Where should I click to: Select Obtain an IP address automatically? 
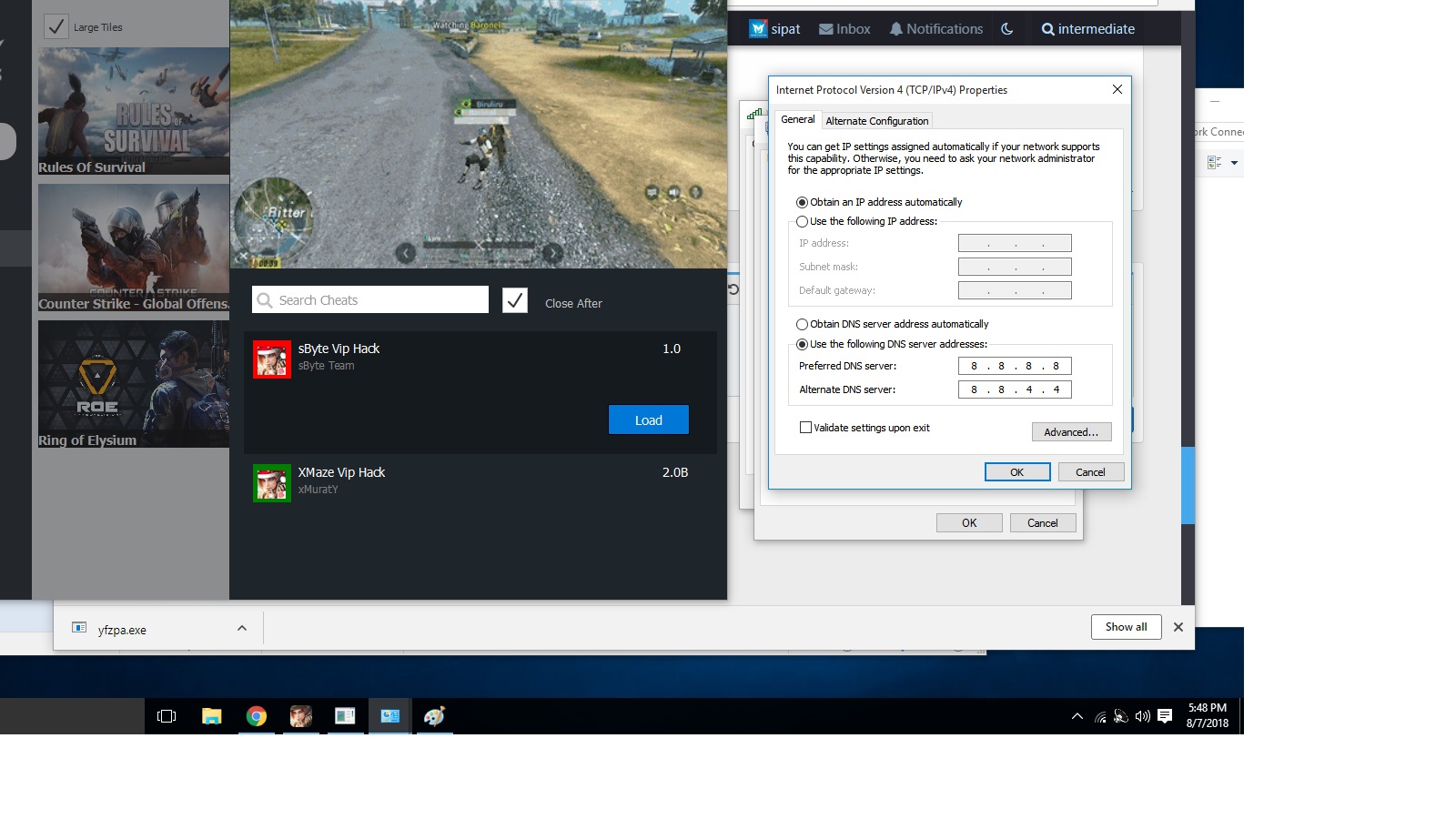coord(802,202)
